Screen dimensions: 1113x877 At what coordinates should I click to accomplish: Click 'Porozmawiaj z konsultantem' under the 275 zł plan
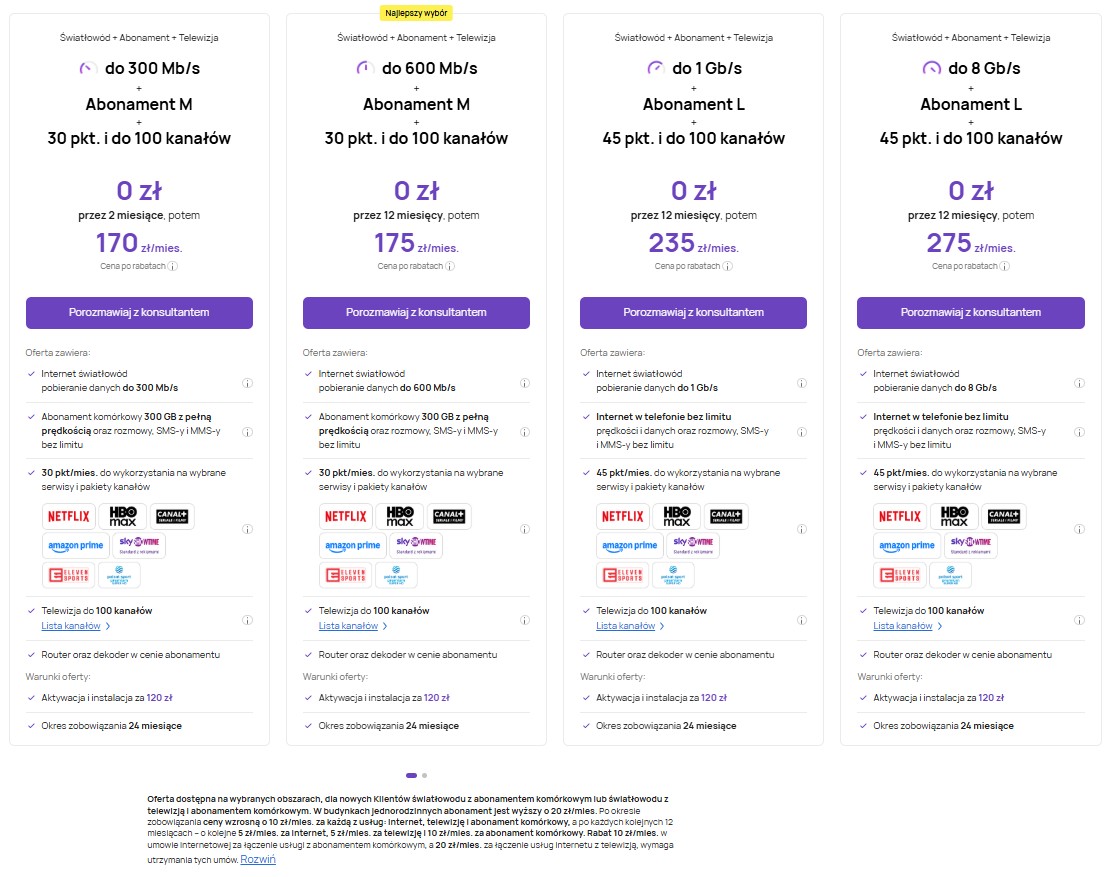coord(970,312)
